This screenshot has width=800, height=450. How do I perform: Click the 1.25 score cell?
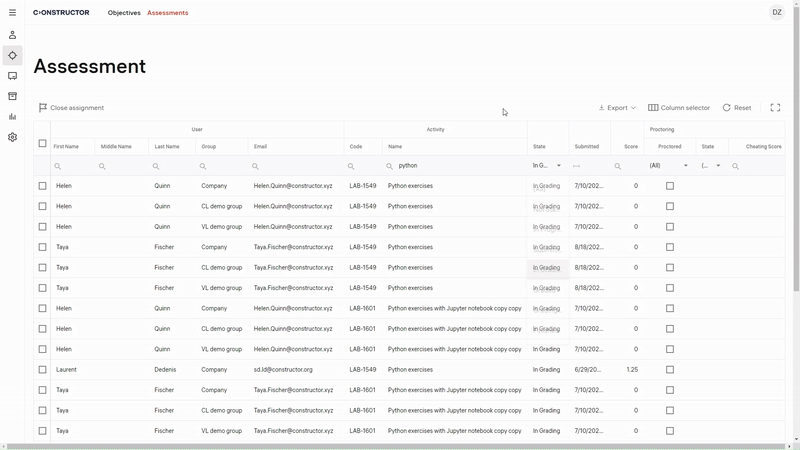[x=632, y=370]
